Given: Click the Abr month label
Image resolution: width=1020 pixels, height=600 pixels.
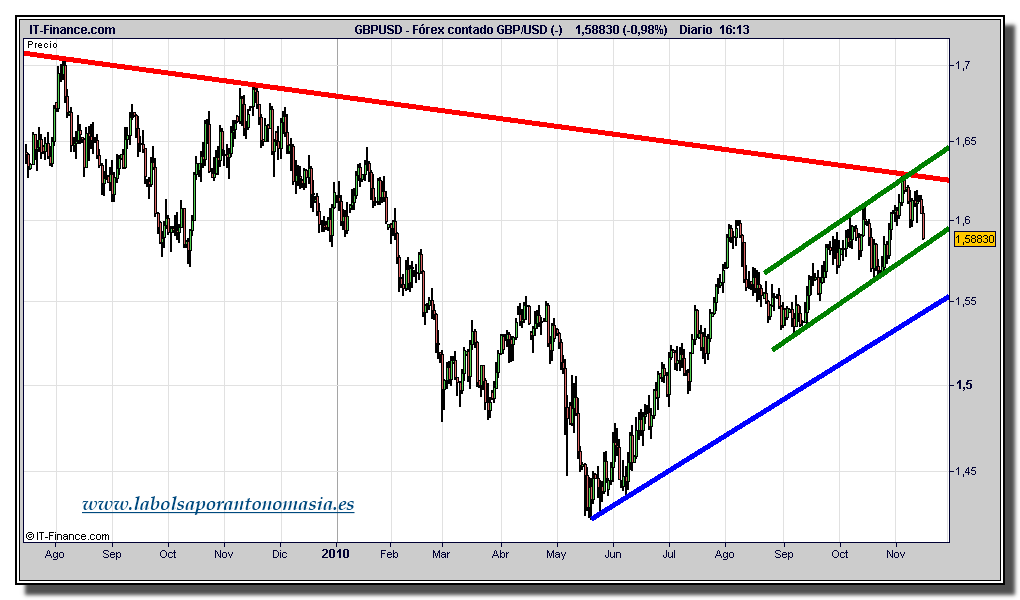Looking at the screenshot, I should click(500, 554).
